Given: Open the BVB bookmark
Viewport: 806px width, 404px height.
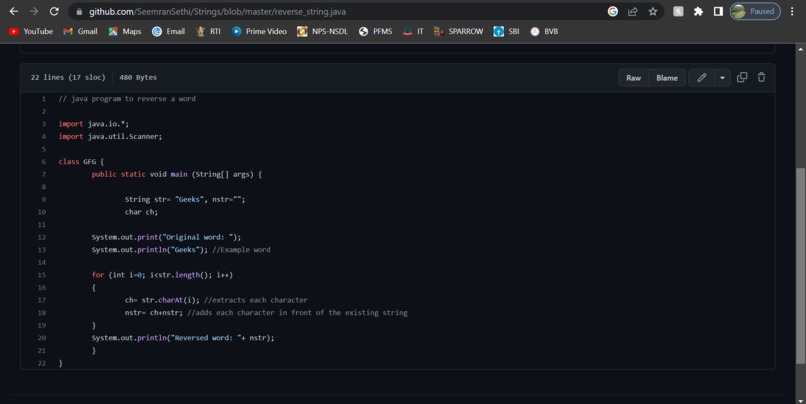Looking at the screenshot, I should (x=544, y=31).
